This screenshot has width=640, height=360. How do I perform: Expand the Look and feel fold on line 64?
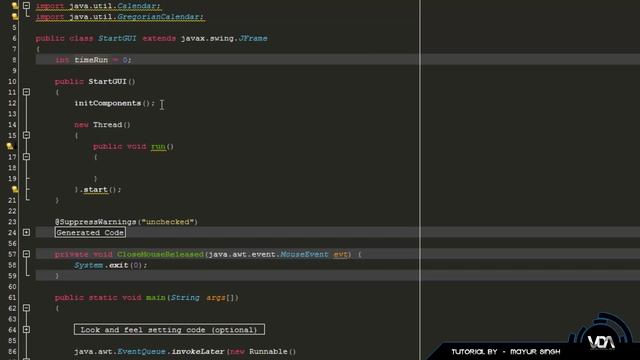click(26, 329)
